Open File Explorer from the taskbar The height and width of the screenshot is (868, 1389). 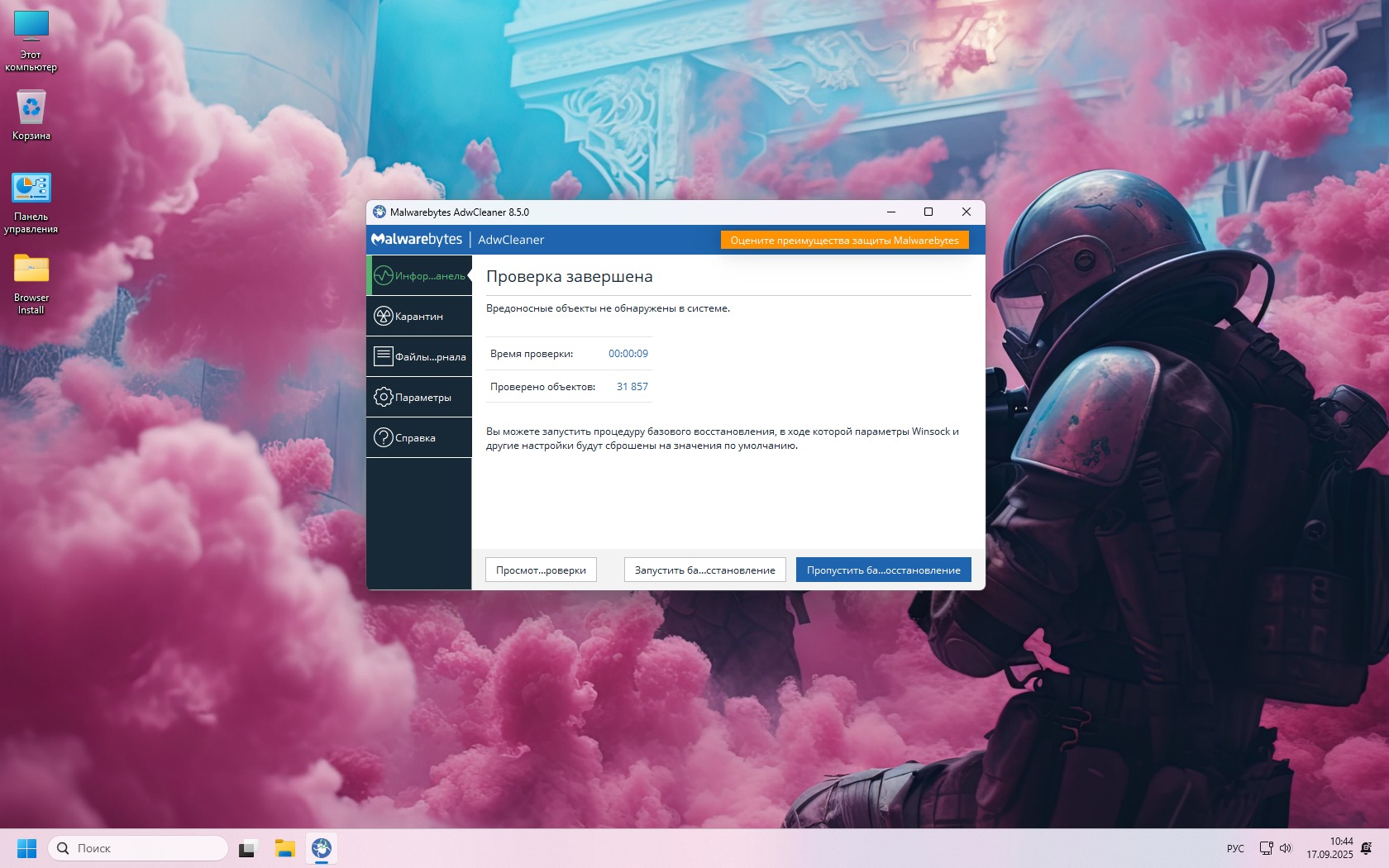tap(285, 848)
